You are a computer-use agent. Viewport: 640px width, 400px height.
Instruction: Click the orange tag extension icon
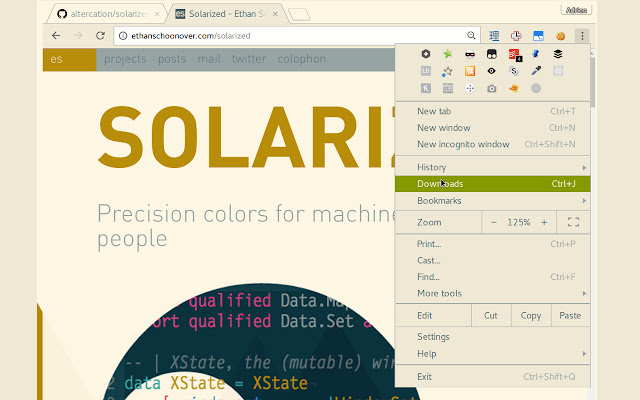point(514,88)
